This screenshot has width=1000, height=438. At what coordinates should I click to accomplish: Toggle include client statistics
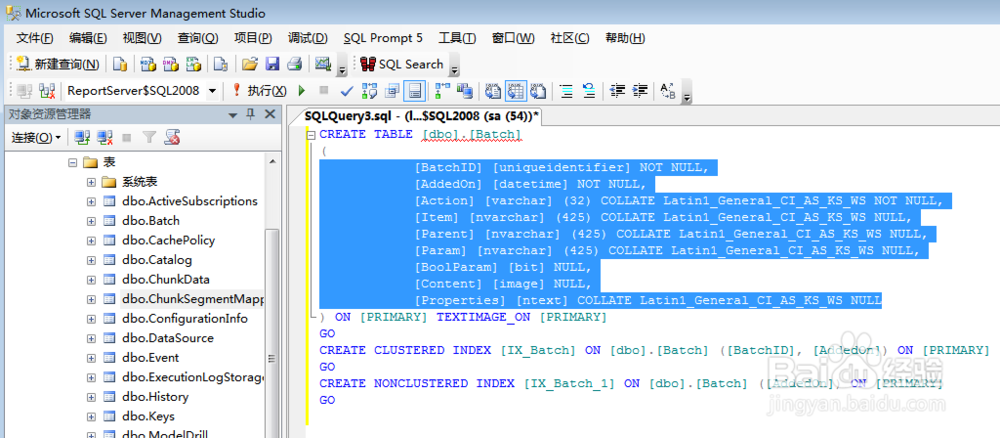(x=464, y=91)
